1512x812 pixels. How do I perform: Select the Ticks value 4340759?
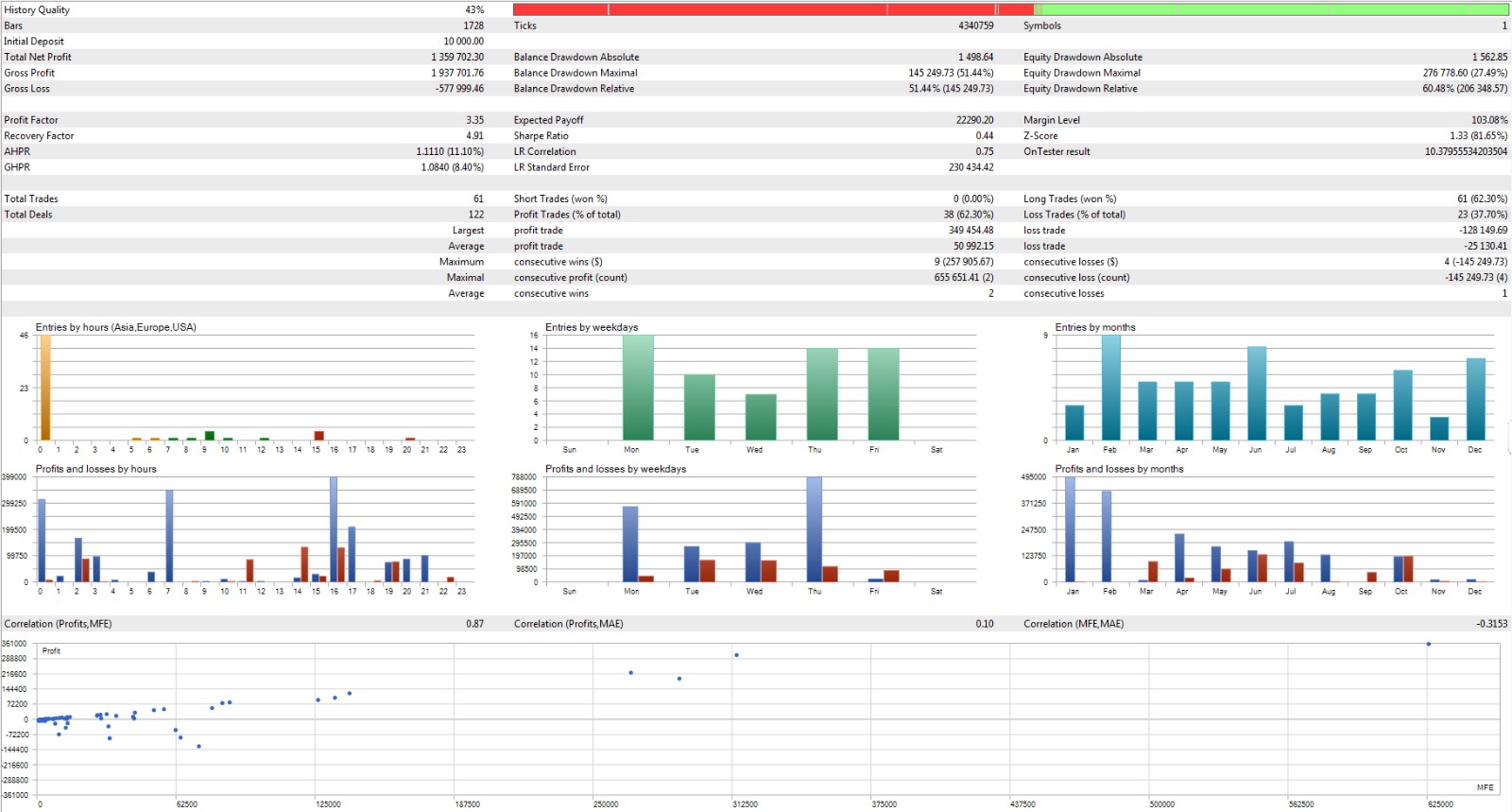click(976, 26)
